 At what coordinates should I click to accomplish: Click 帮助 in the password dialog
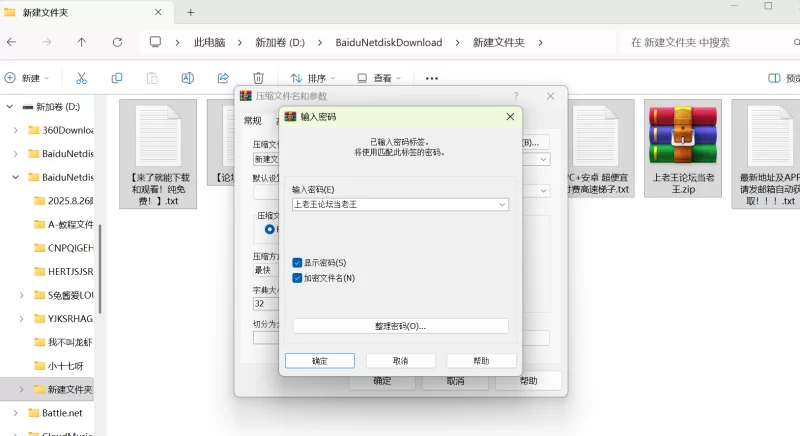(481, 361)
